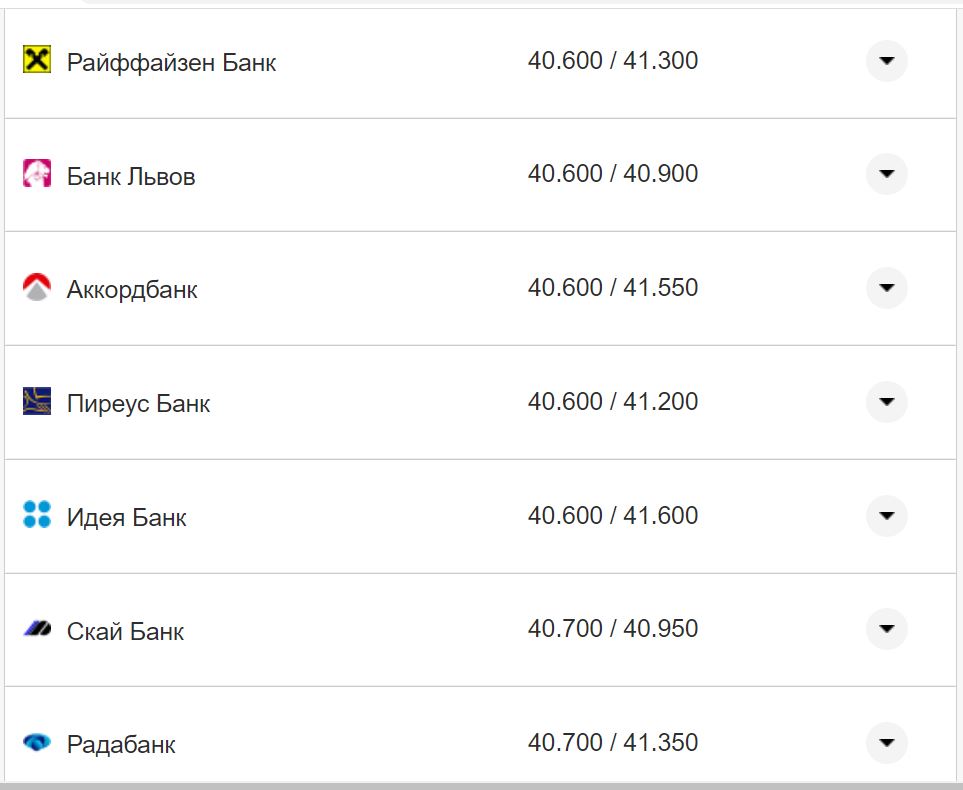Expand the Райффайзен Банк row details

click(x=886, y=61)
